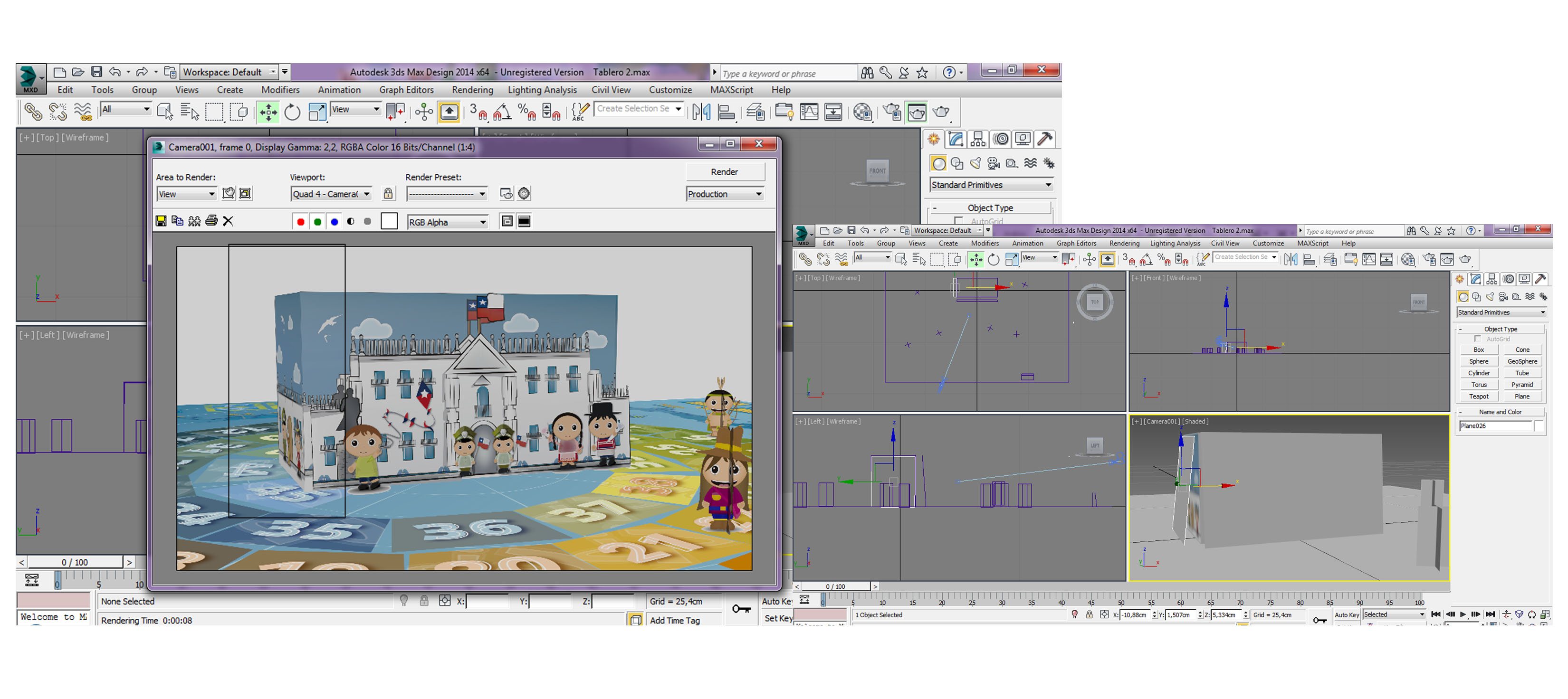
Task: Select the Rotate tool in main toolbar
Action: pyautogui.click(x=292, y=112)
